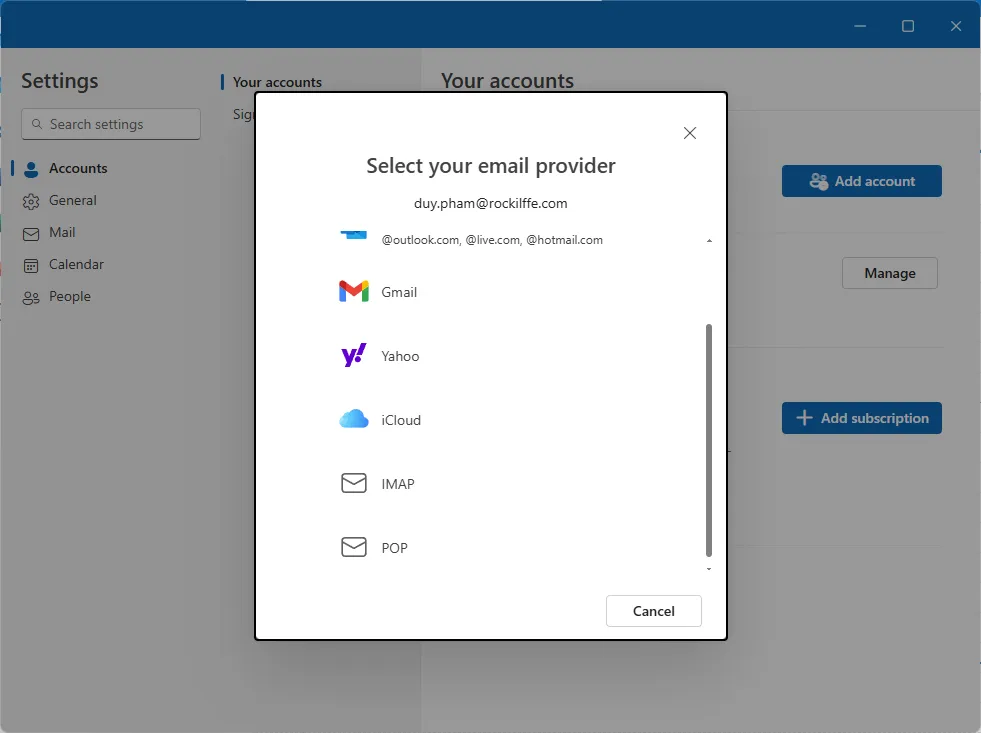
Task: Click the Add account button
Action: point(861,181)
